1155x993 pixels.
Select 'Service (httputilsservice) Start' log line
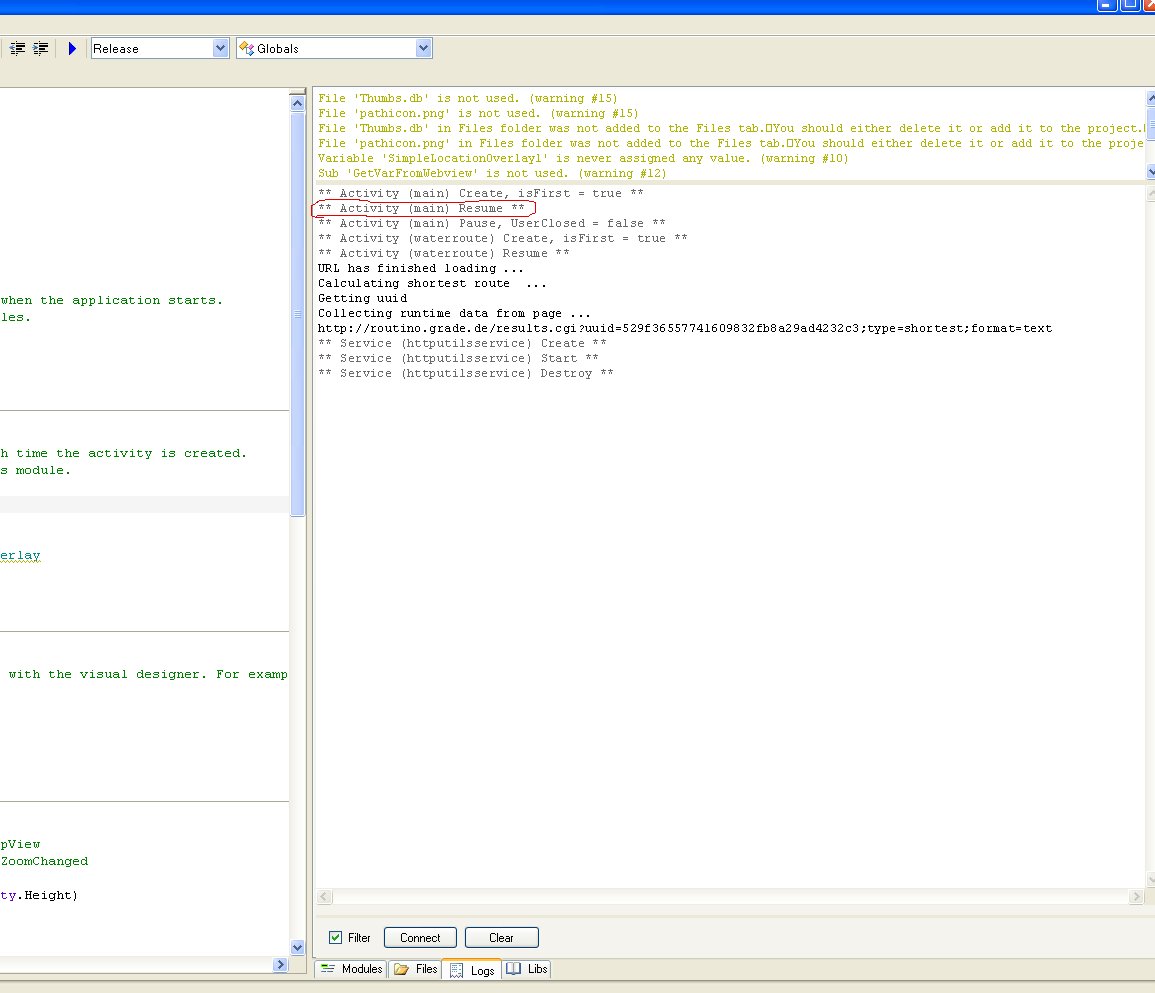pos(458,358)
